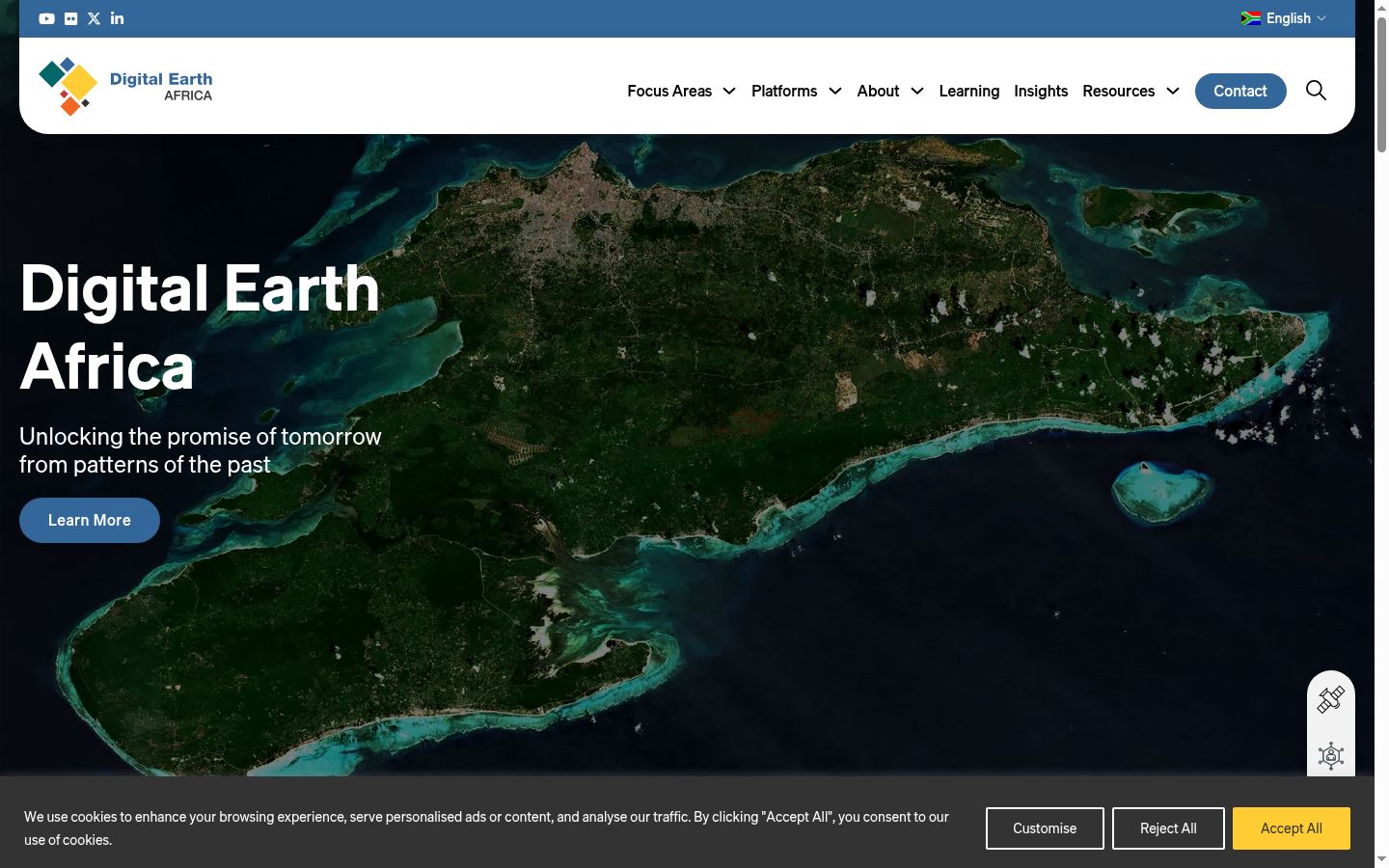Open the Insights nav item
This screenshot has height=868, width=1389.
click(x=1041, y=91)
